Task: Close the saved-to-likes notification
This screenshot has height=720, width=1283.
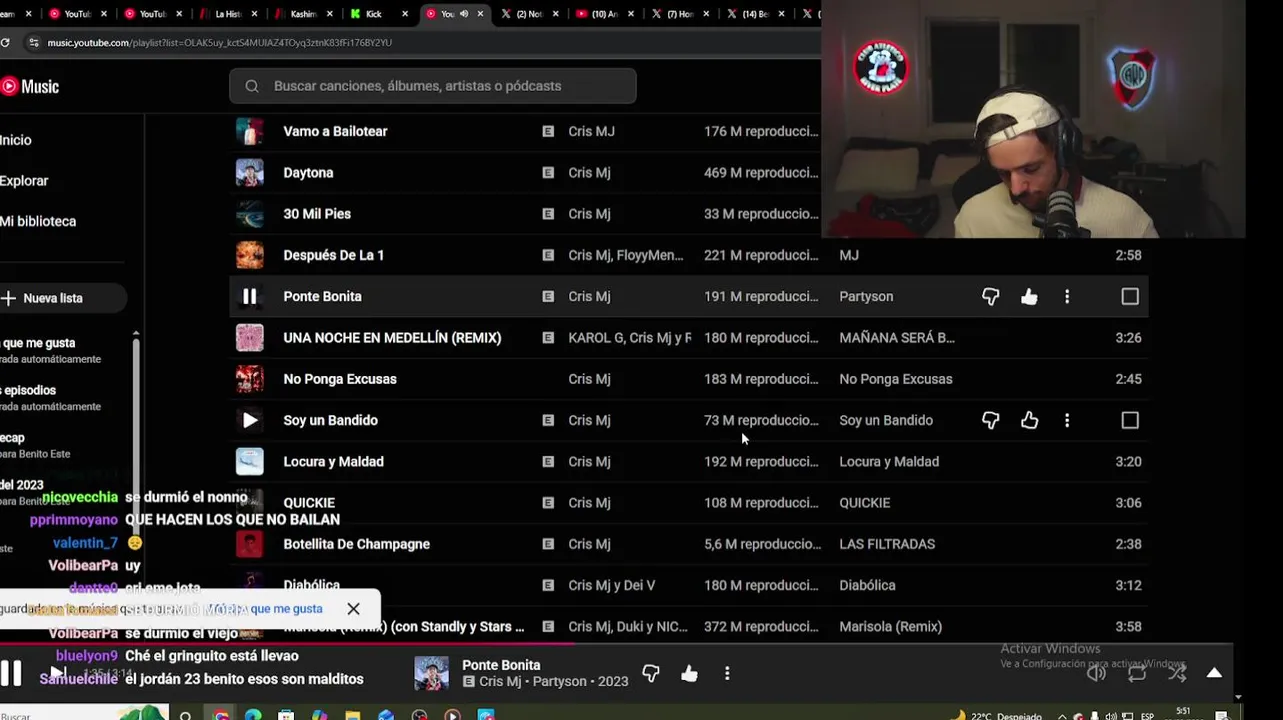Action: pos(353,608)
